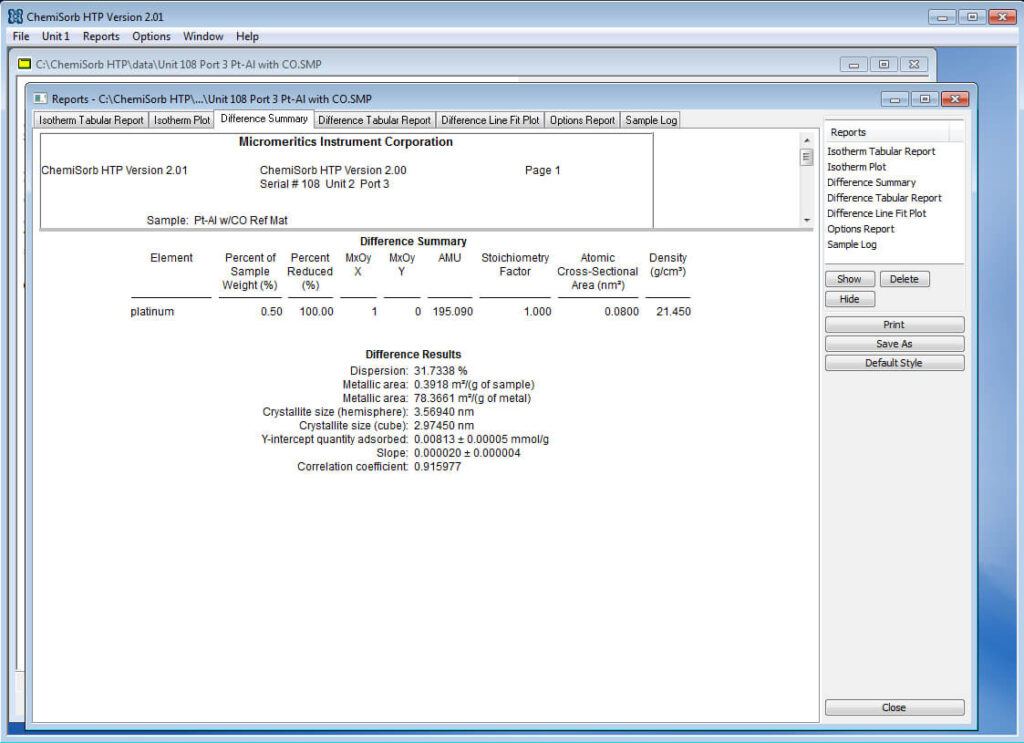The width and height of the screenshot is (1024, 743).
Task: Switch to the Options Report tab
Action: (x=582, y=119)
